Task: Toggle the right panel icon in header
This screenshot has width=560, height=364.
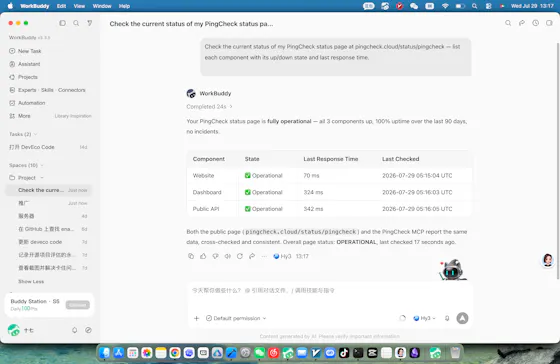Action: 549,23
